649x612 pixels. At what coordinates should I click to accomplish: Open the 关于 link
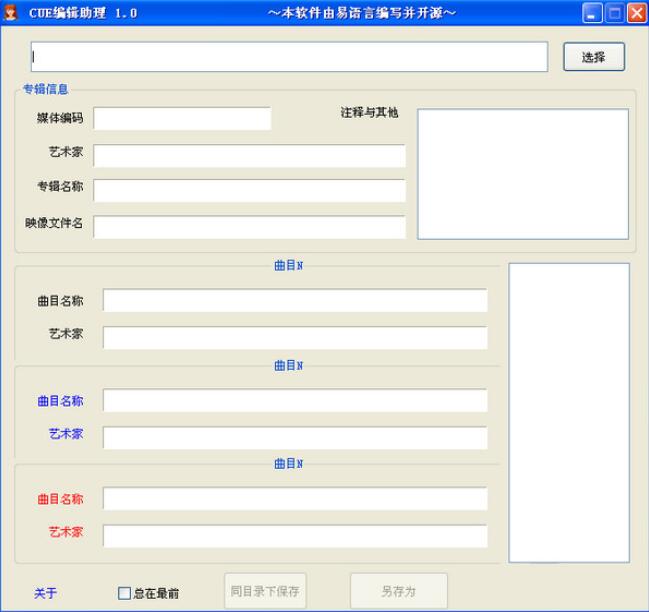point(46,593)
